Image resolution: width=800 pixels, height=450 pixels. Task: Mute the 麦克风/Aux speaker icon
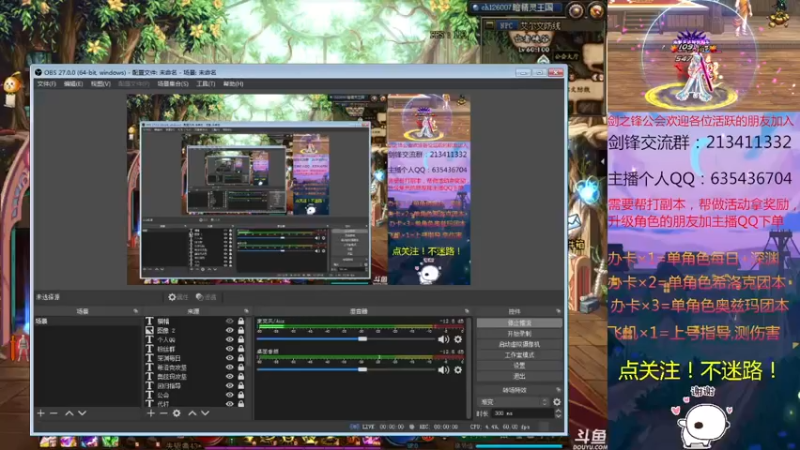(x=443, y=339)
